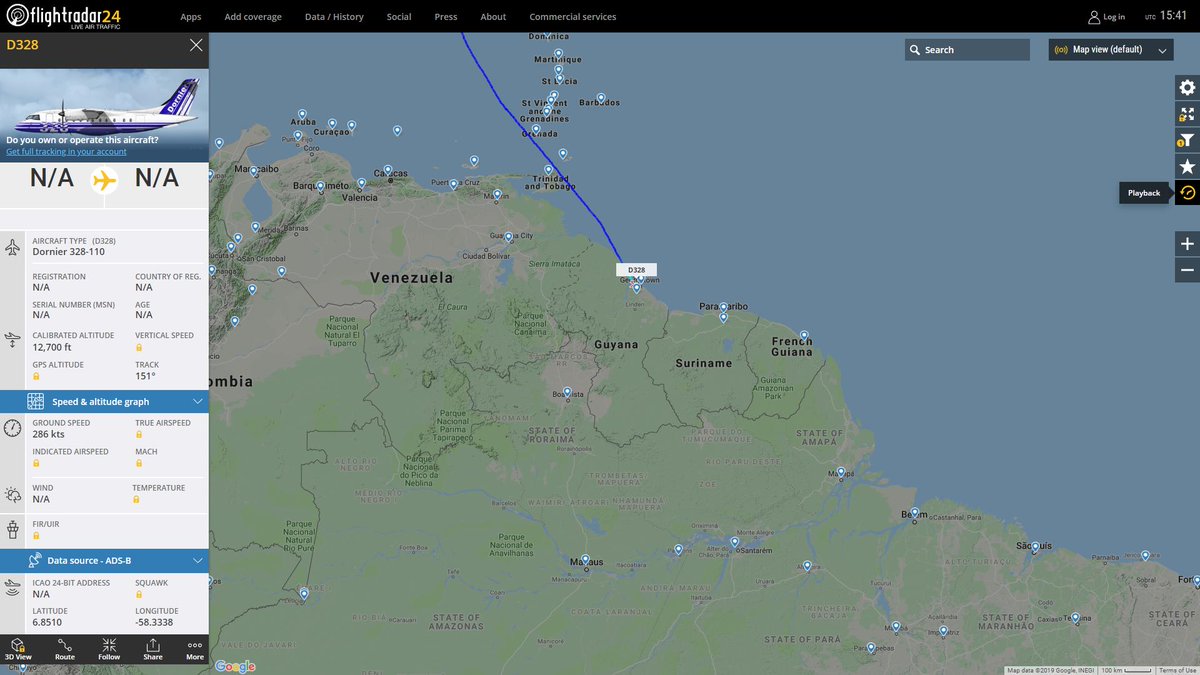Open Data / History menu
This screenshot has height=675, width=1200.
tap(334, 17)
